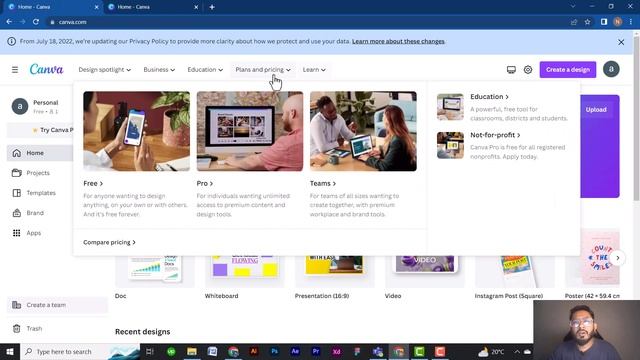Open the settings gear icon

point(528,70)
